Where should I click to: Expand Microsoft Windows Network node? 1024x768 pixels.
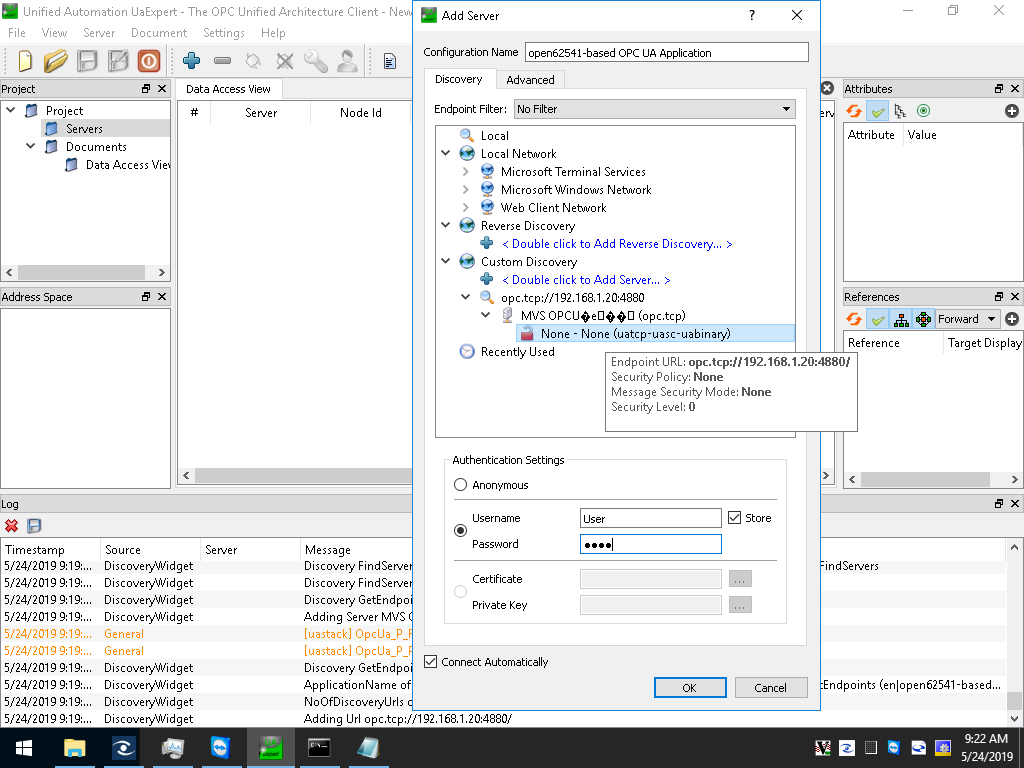pos(466,189)
